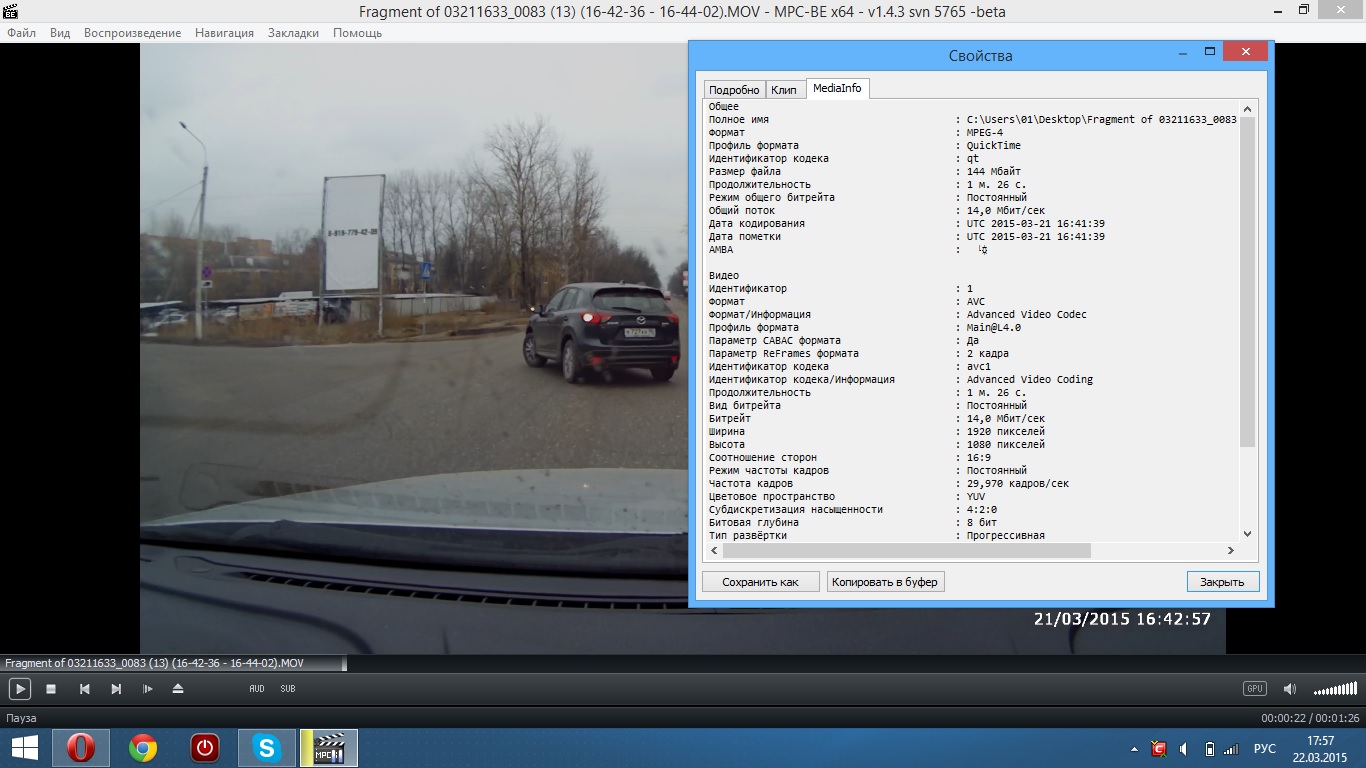Click the eject/open file icon

tap(178, 689)
